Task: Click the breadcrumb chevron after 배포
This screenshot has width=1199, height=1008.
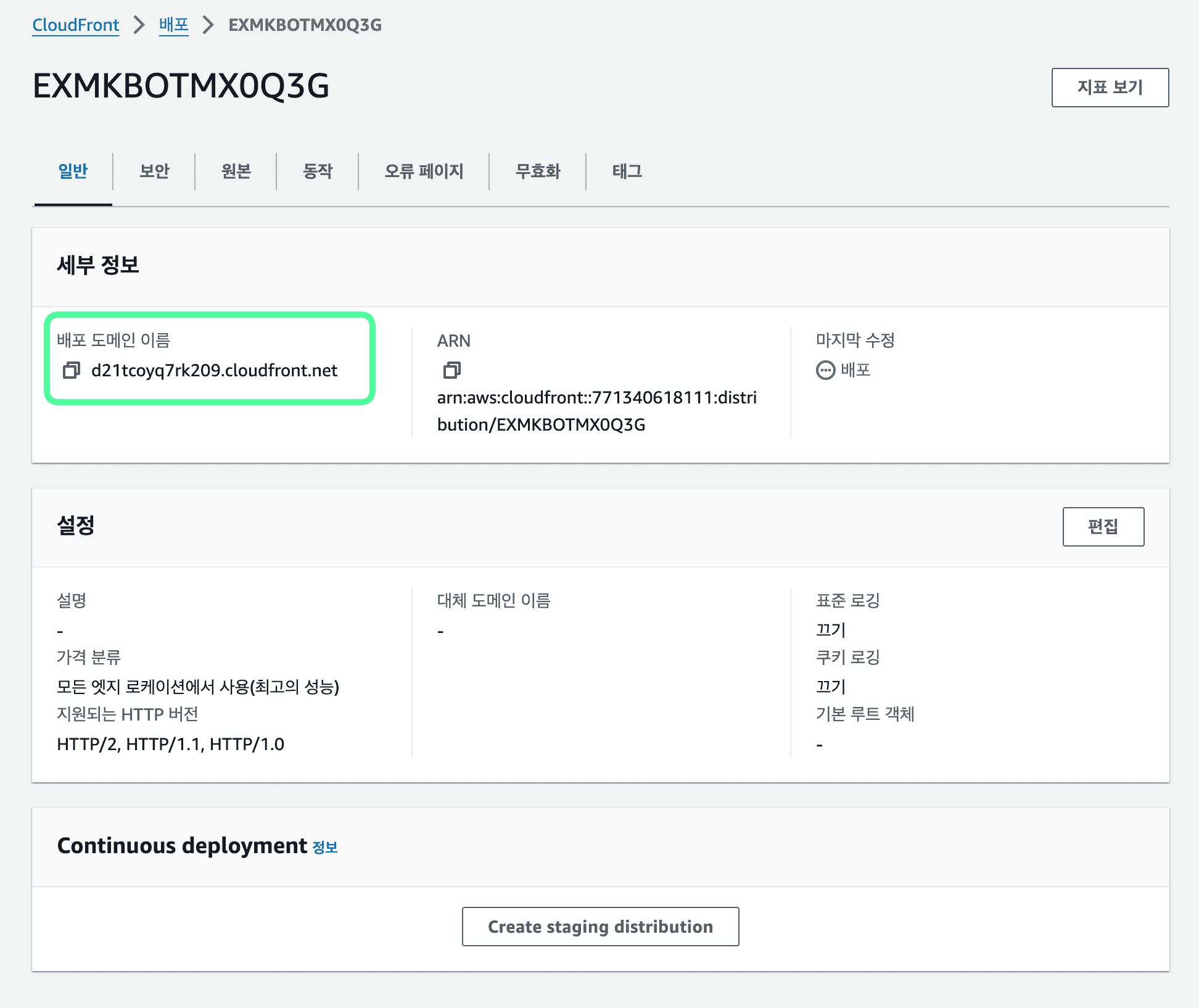Action: 208,25
